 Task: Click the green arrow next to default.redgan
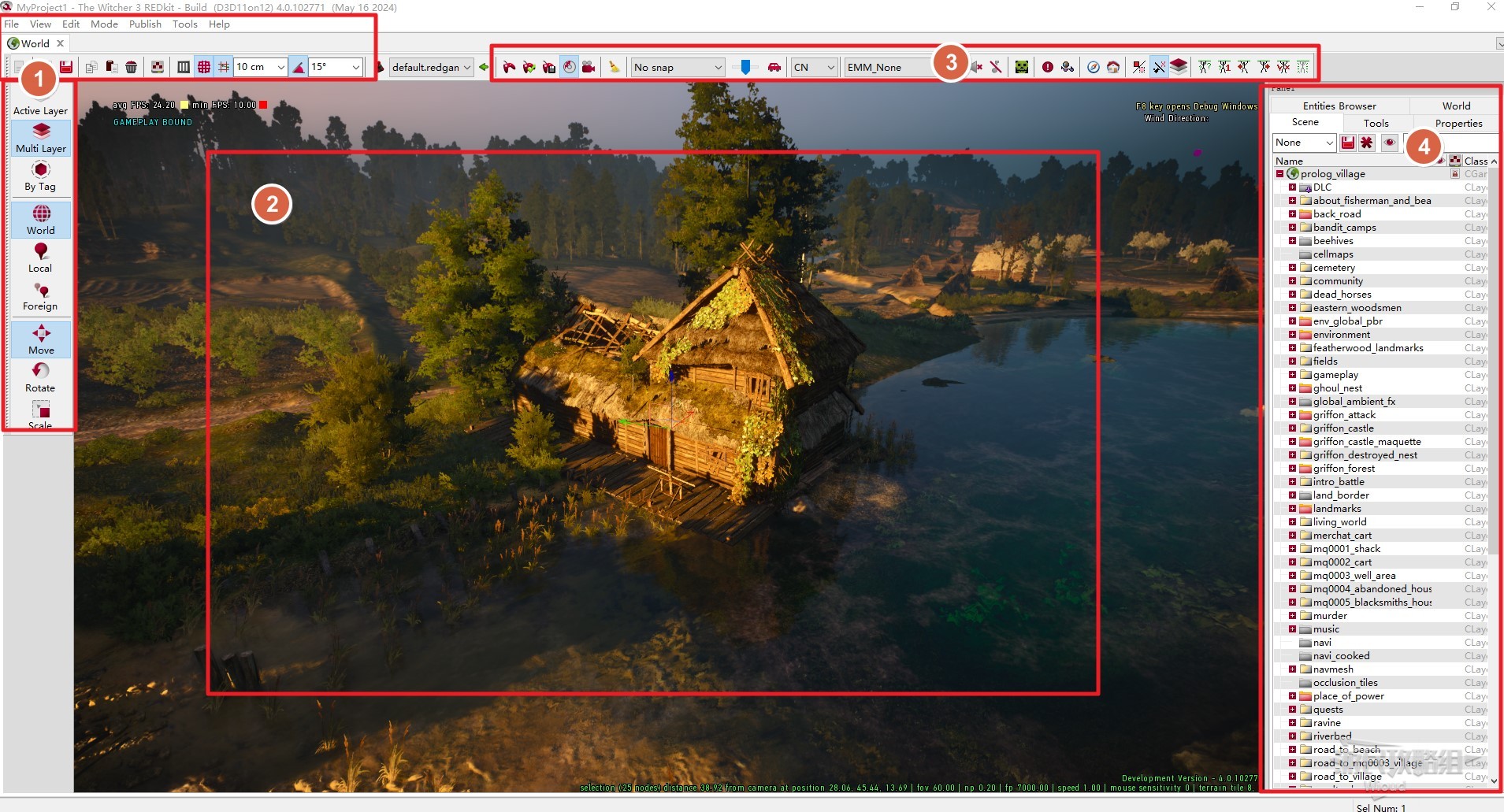[x=484, y=68]
